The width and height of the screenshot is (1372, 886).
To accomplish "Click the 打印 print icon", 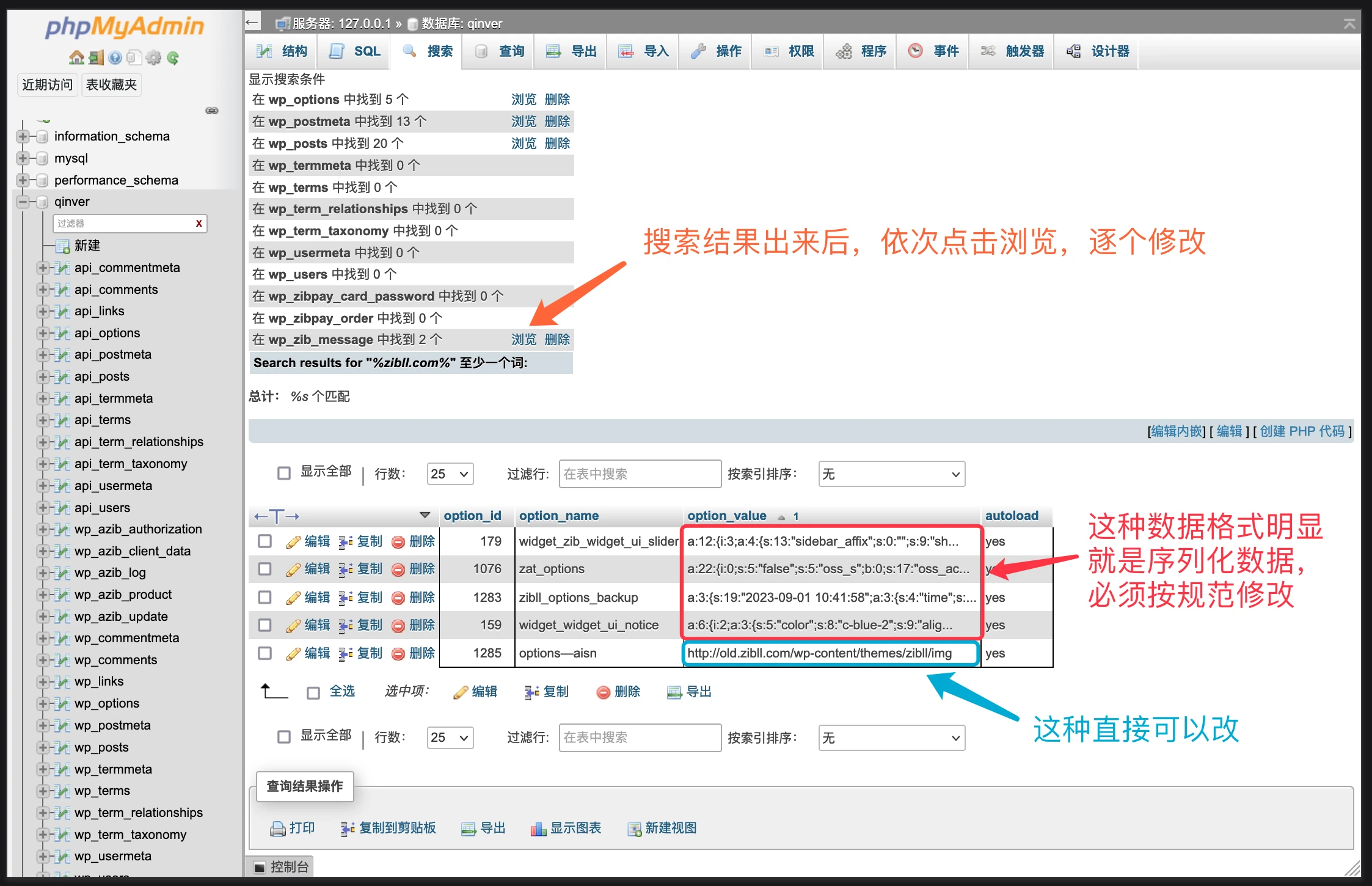I will coord(279,829).
